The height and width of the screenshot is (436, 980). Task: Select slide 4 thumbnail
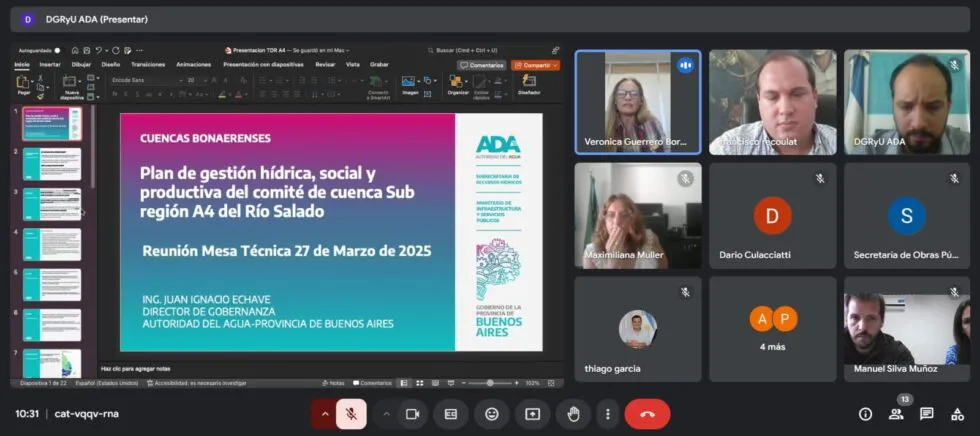tap(52, 244)
